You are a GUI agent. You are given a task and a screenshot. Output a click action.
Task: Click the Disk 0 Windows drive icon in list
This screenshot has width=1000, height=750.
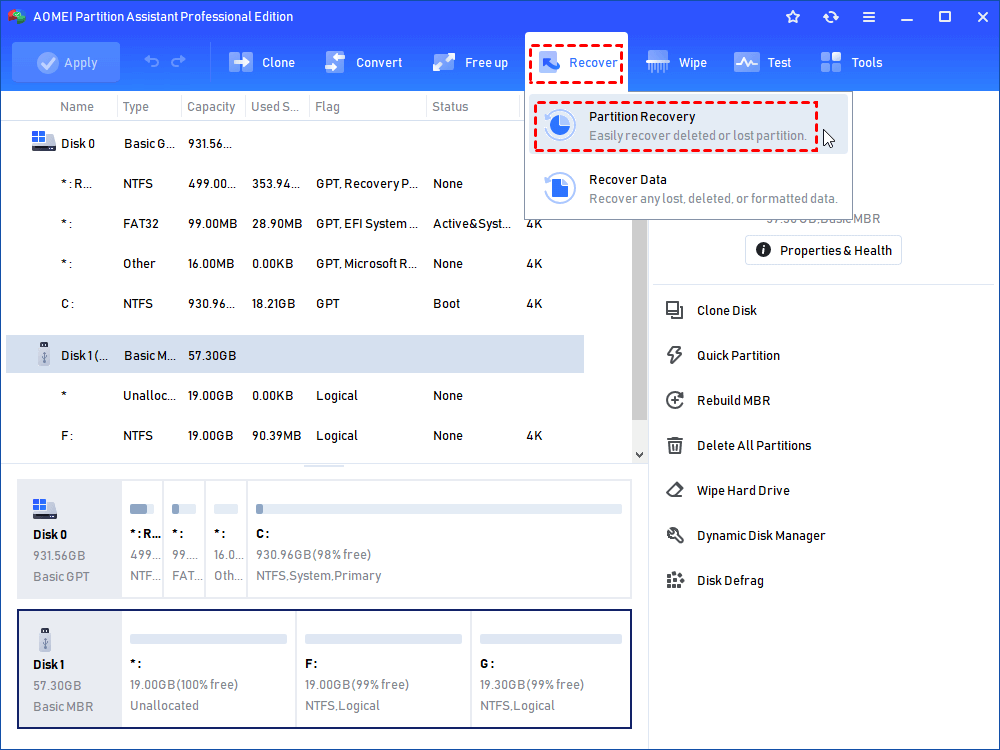coord(43,141)
